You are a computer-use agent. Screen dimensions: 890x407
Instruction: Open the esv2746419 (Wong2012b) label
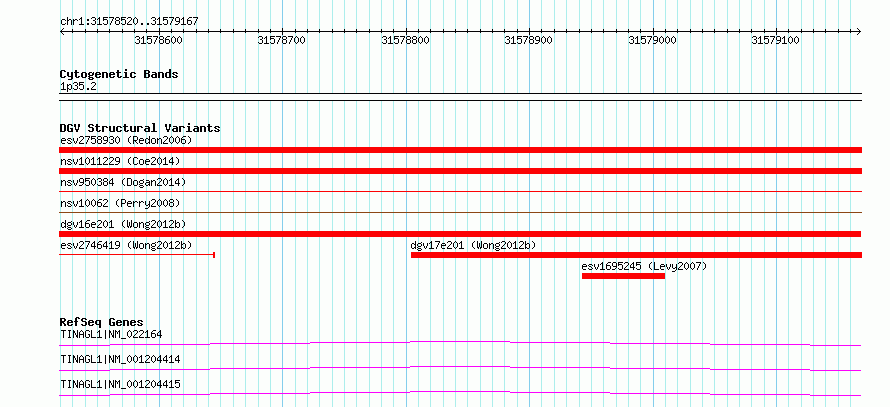(126, 245)
